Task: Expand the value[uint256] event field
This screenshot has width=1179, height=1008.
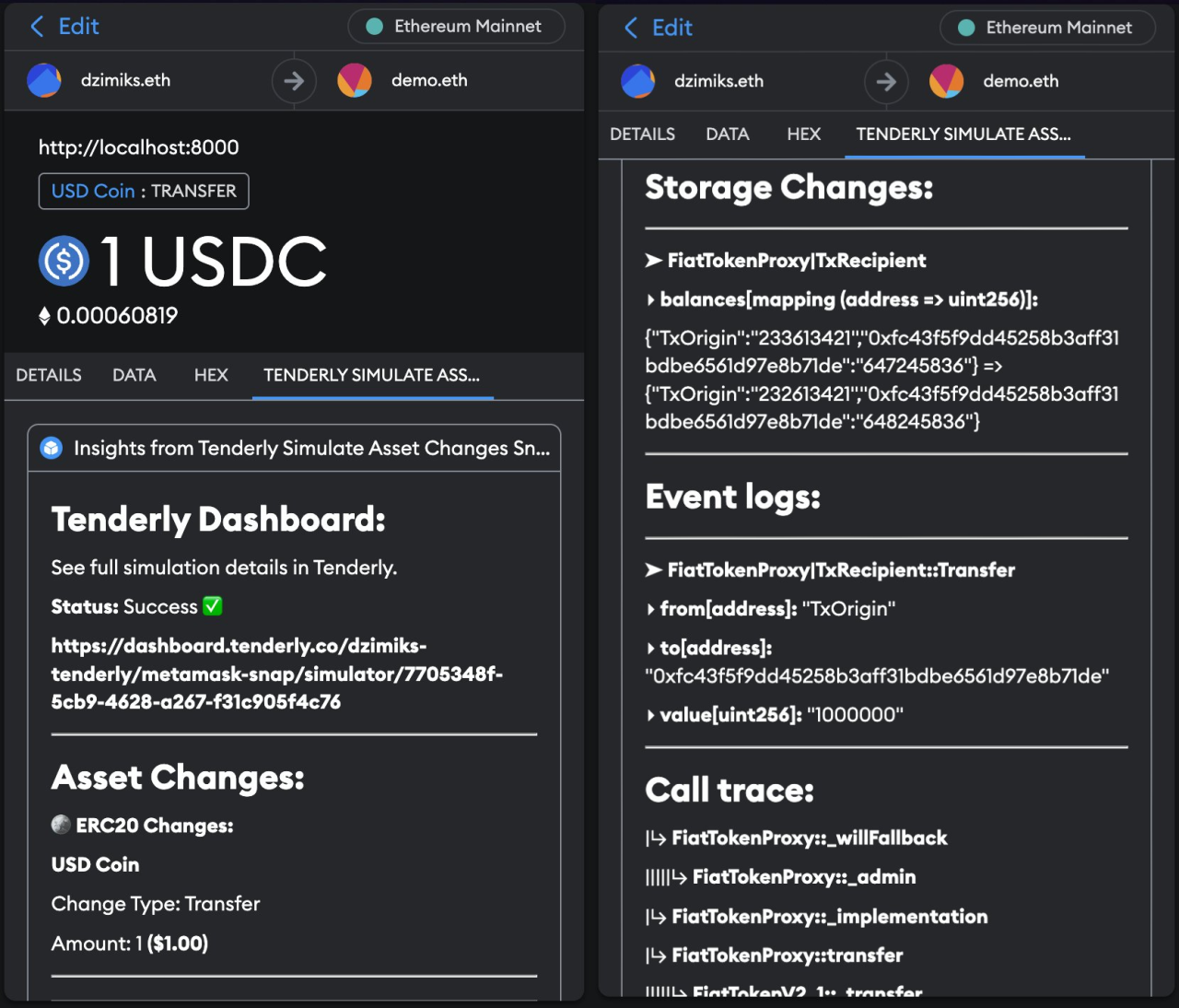Action: pos(775,715)
